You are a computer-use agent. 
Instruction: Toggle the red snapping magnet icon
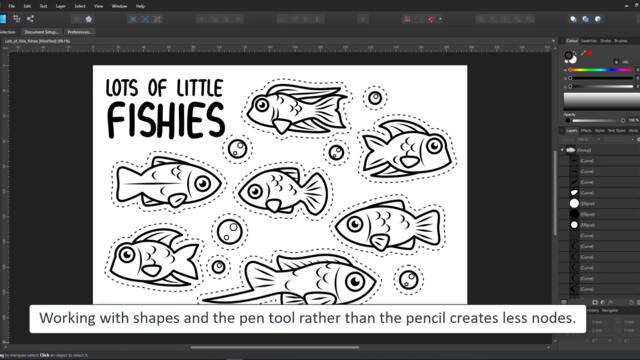click(432, 19)
